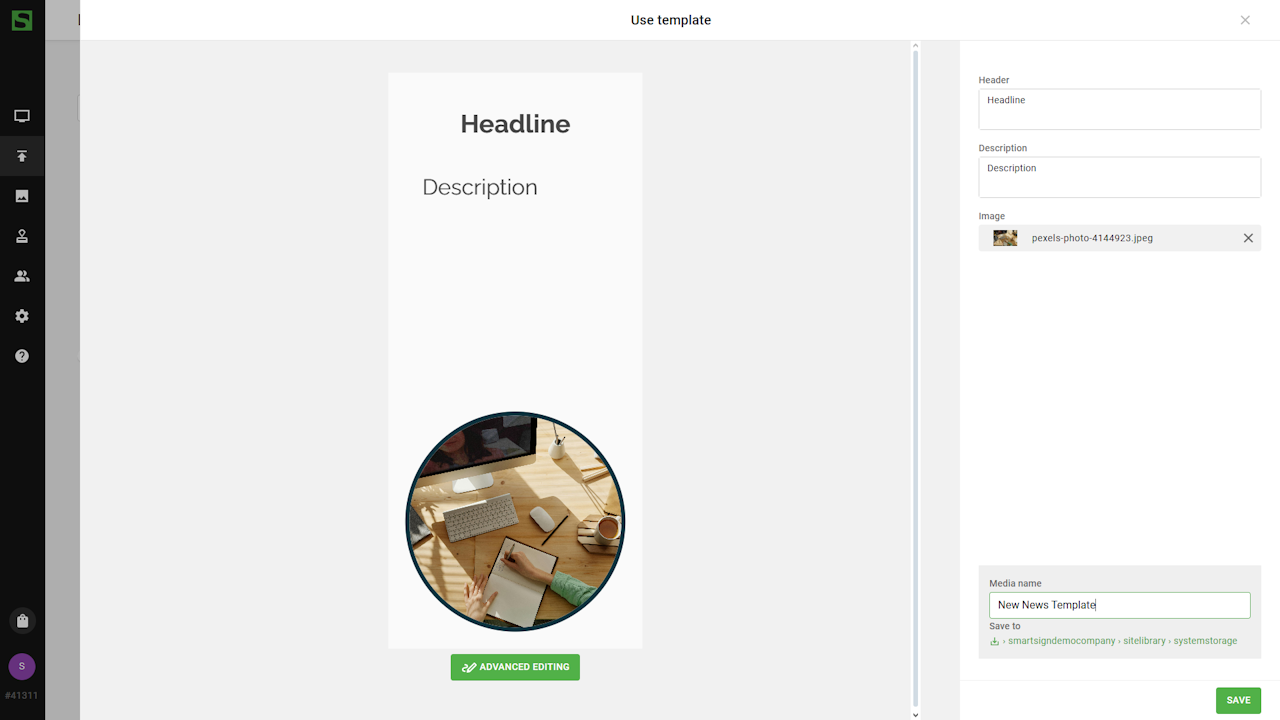1280x720 pixels.
Task: Click the Help question mark icon
Action: click(x=22, y=356)
